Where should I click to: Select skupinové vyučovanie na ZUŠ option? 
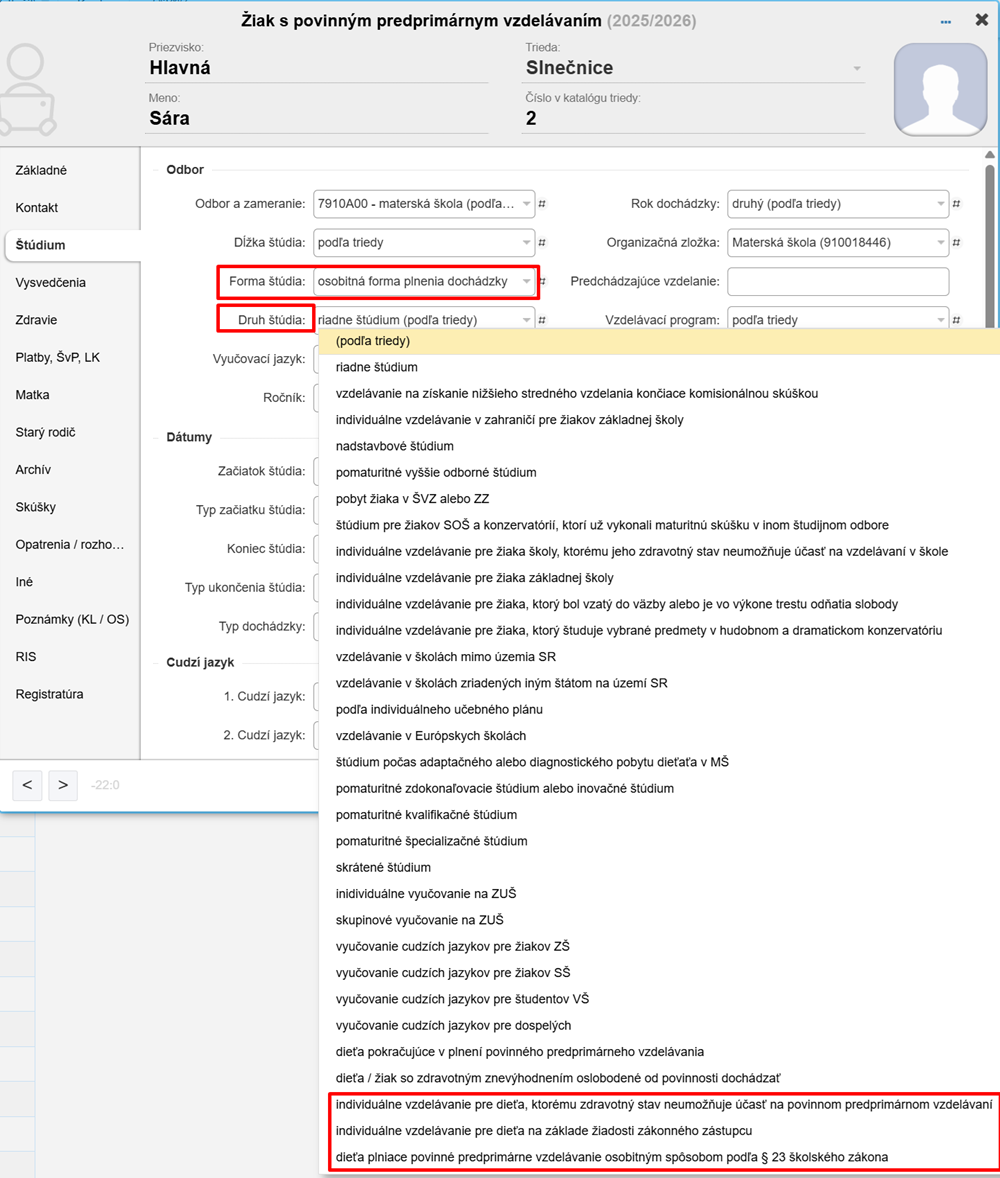pyautogui.click(x=659, y=920)
